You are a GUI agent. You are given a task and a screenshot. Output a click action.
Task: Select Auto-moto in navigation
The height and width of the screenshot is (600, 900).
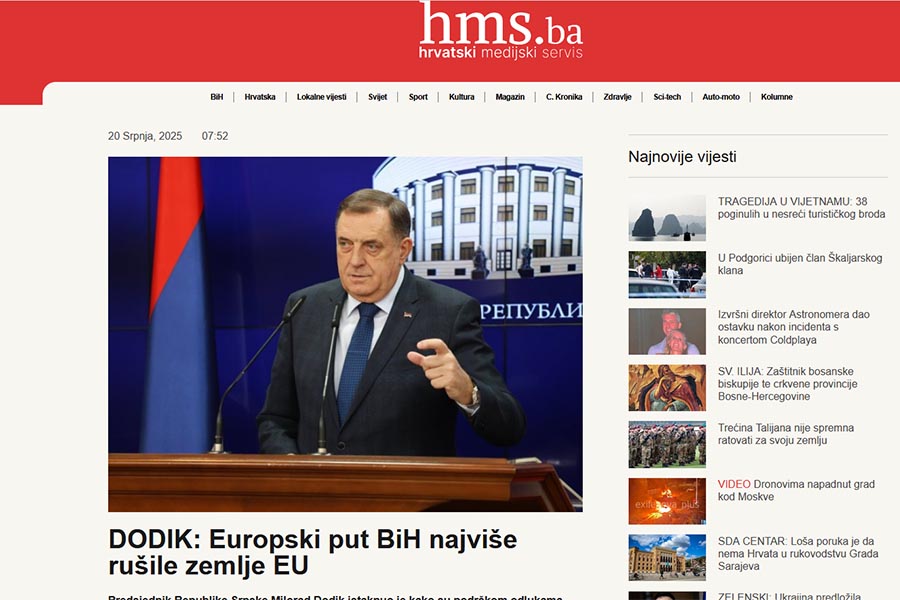tap(721, 97)
